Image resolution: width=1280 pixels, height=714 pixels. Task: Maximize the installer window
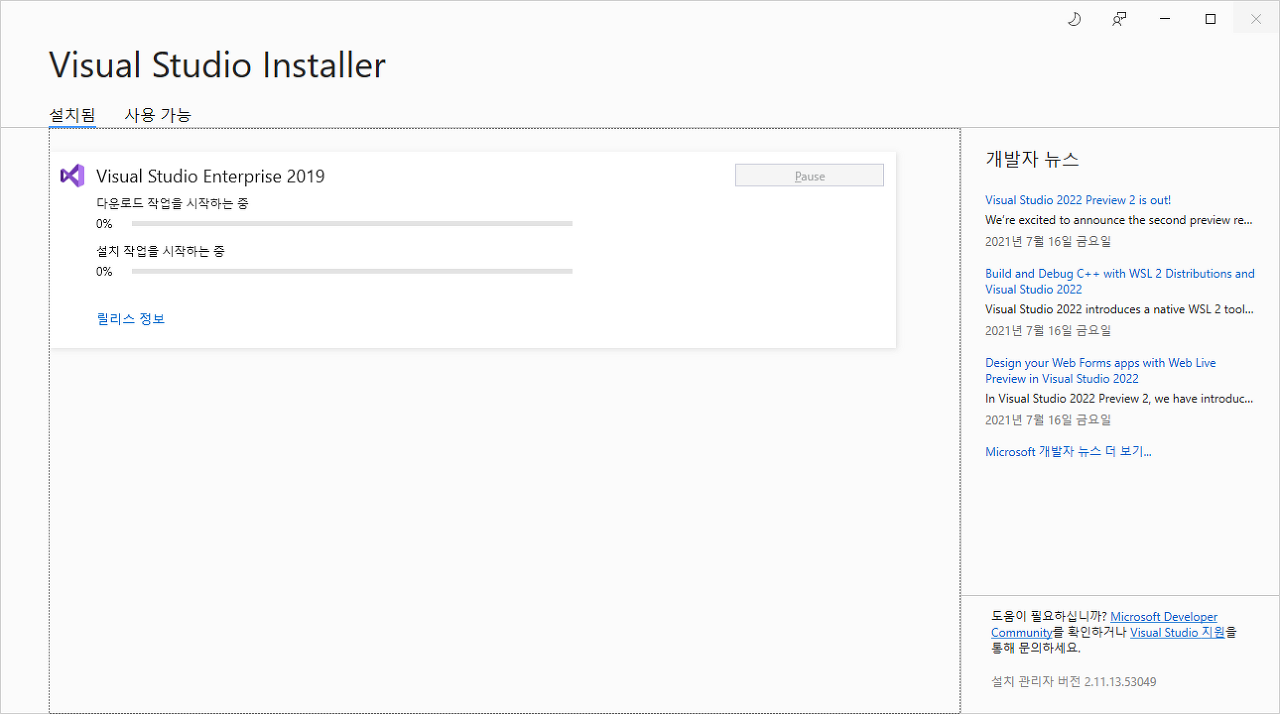tap(1211, 19)
